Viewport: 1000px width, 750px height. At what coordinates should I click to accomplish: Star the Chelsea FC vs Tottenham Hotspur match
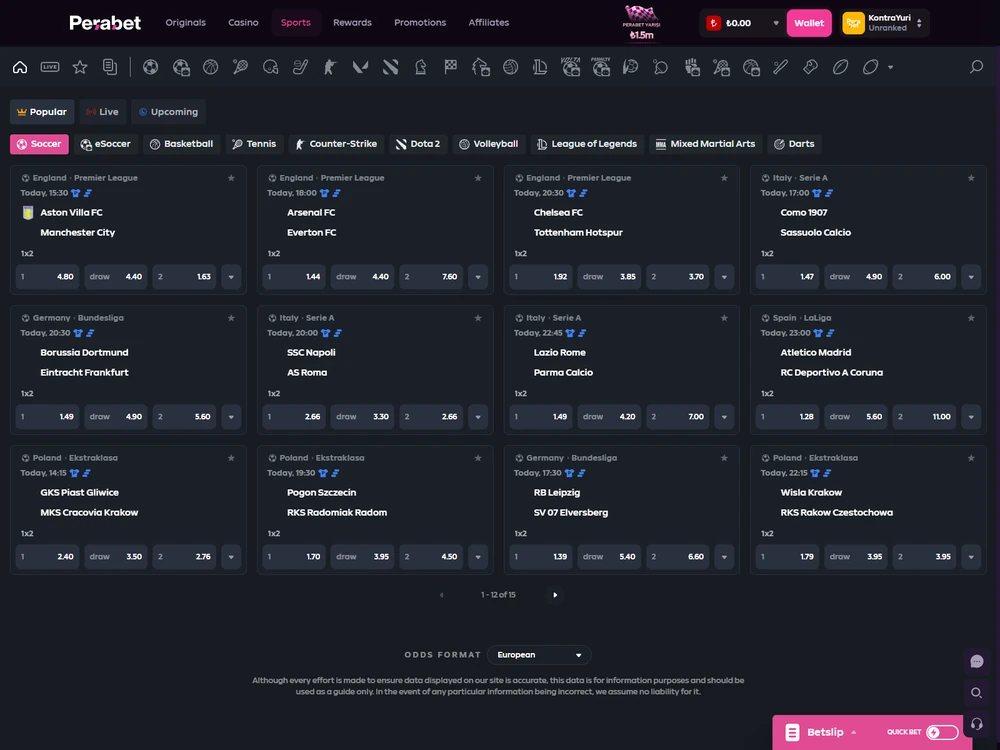724,178
